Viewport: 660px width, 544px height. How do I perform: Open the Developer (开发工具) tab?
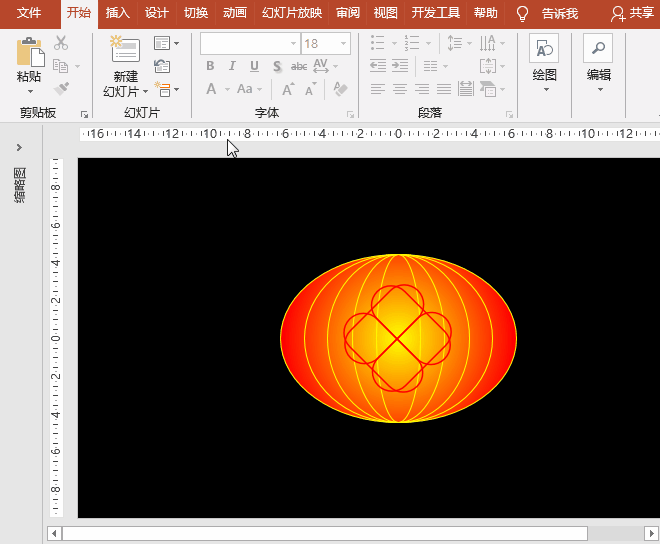click(x=435, y=13)
